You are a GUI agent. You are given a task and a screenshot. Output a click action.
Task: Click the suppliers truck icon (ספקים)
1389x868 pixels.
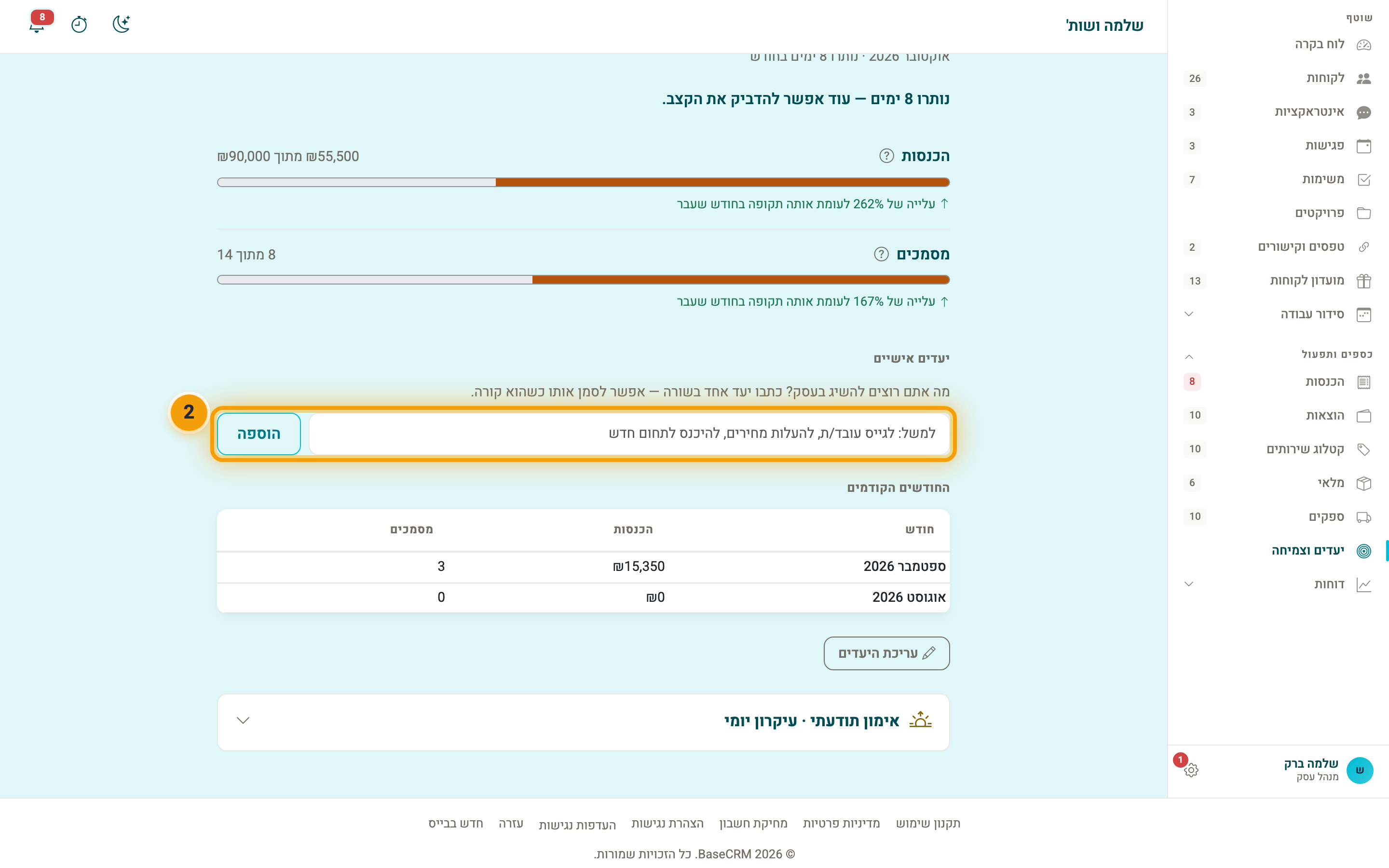1364,517
